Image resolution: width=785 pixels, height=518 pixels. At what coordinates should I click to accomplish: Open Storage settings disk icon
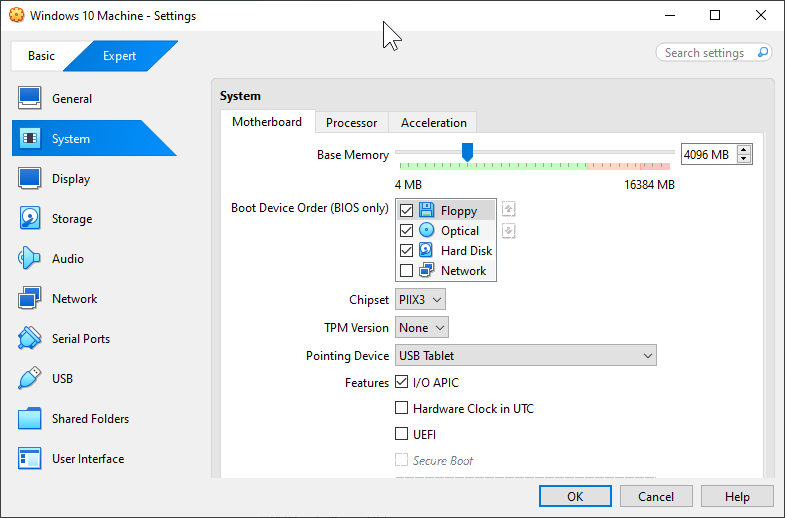click(x=30, y=219)
